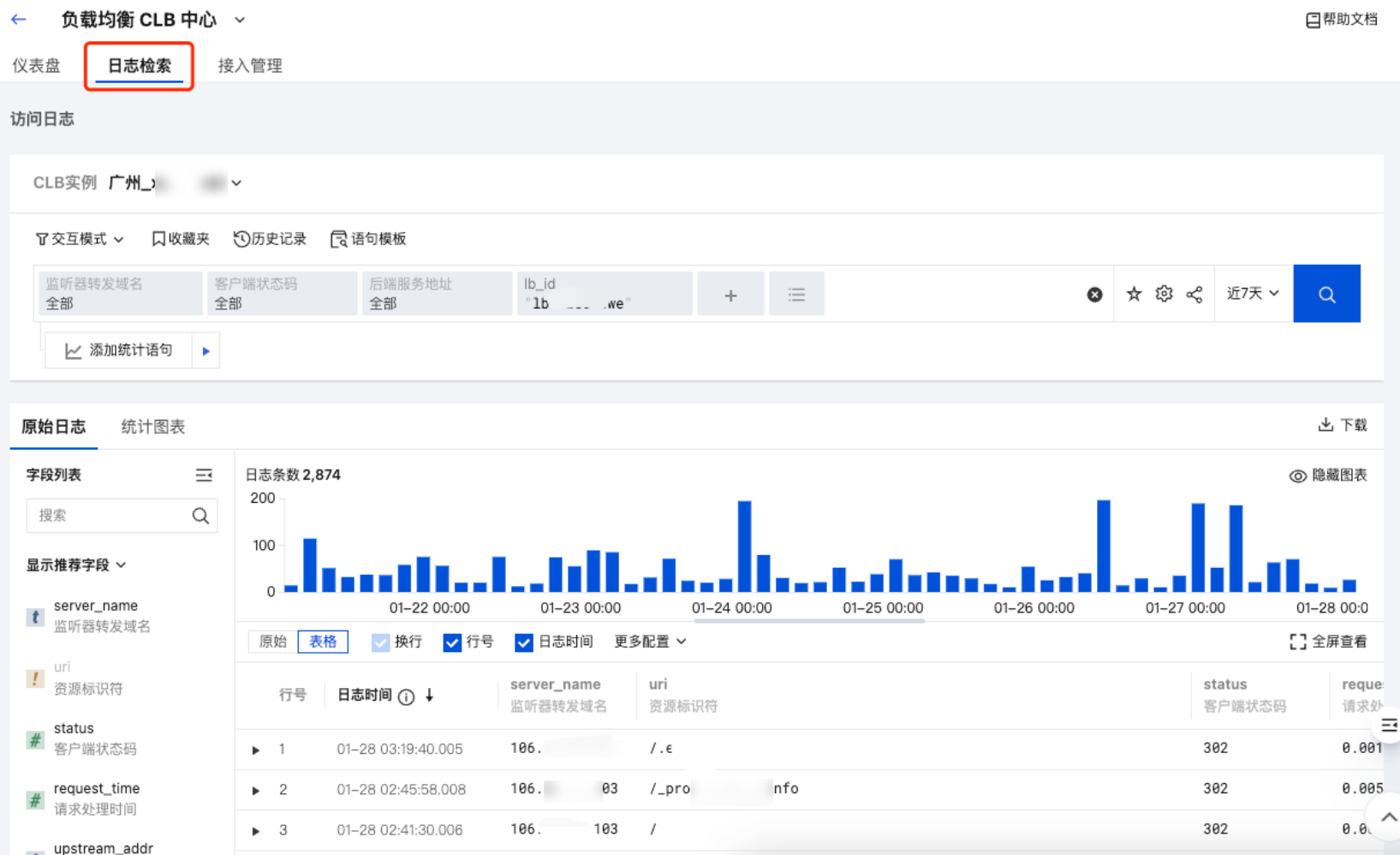This screenshot has width=1400, height=855.
Task: Click the field list 搜索 input box
Action: coord(110,516)
